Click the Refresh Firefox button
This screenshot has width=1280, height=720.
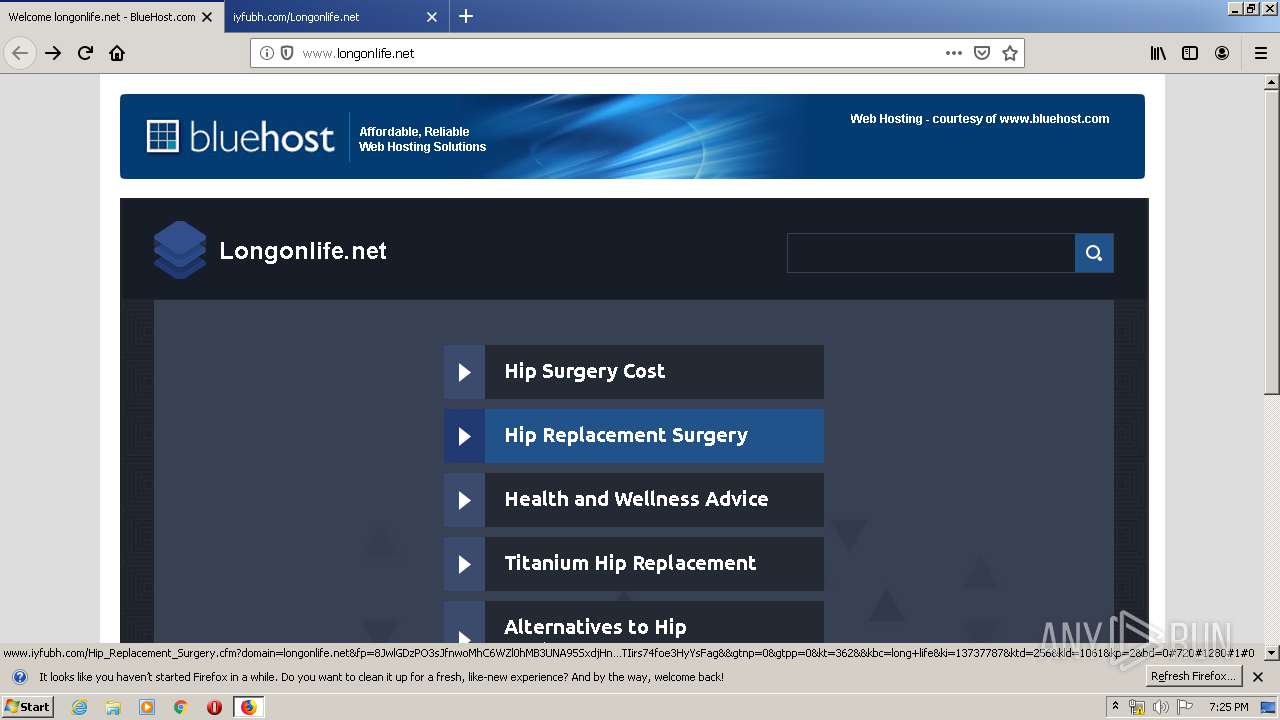1193,677
